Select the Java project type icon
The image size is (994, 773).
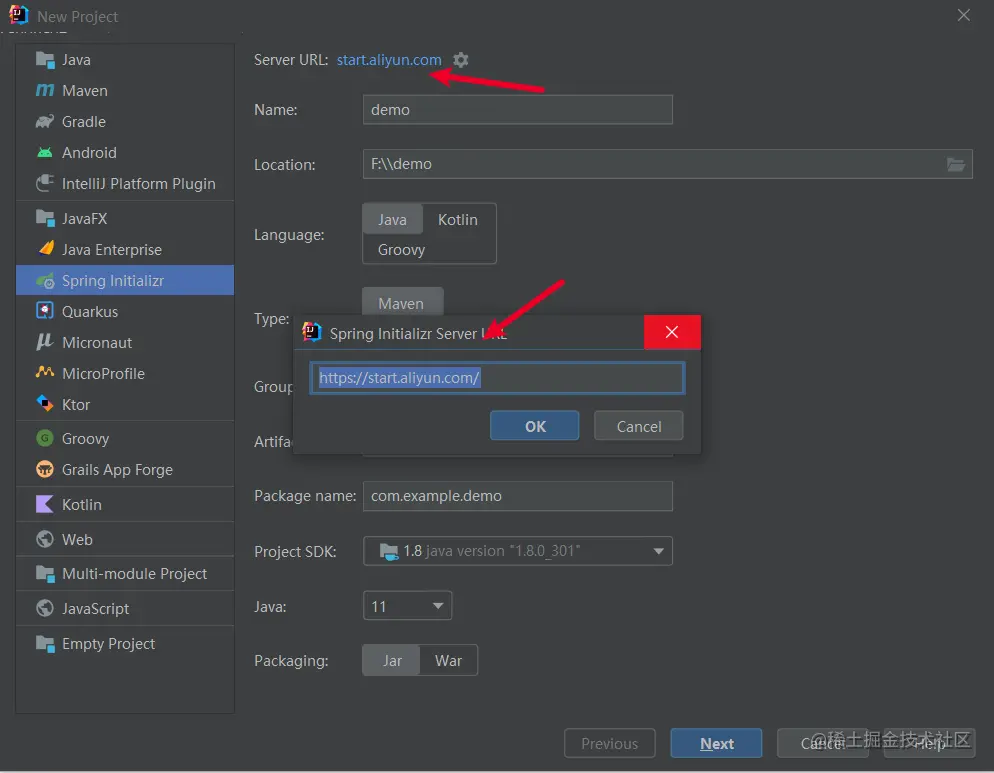point(45,60)
